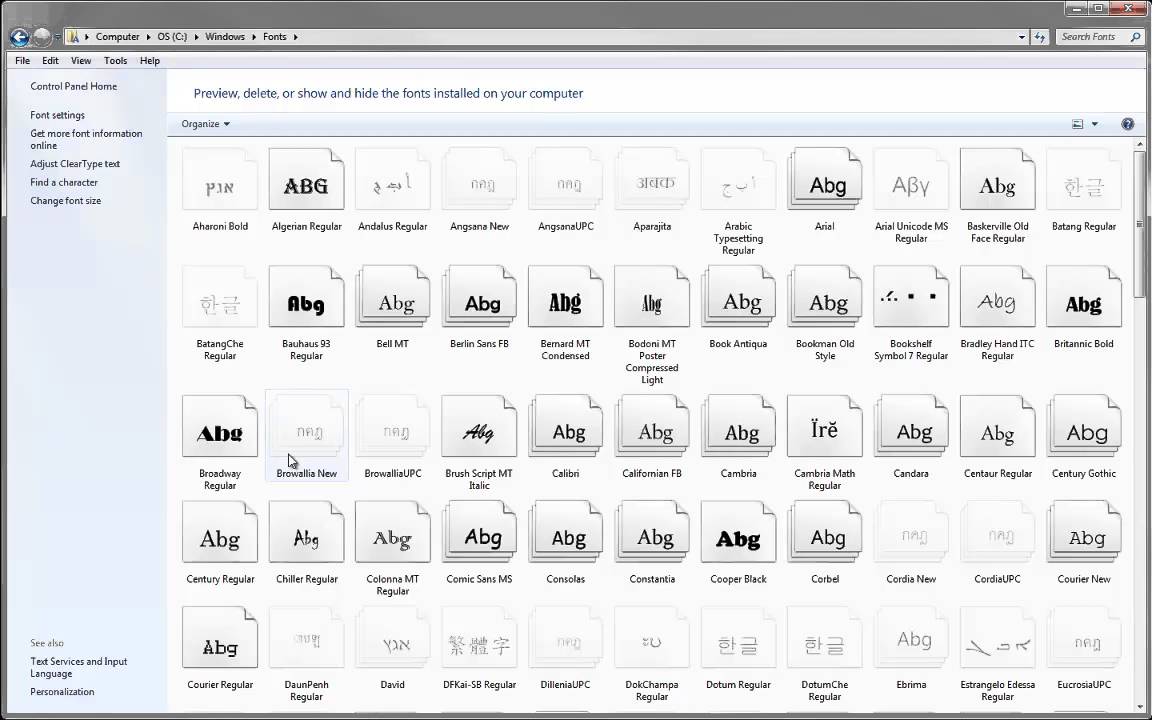The height and width of the screenshot is (720, 1152).
Task: Select the DFKai-SB Regular font icon
Action: [x=479, y=638]
